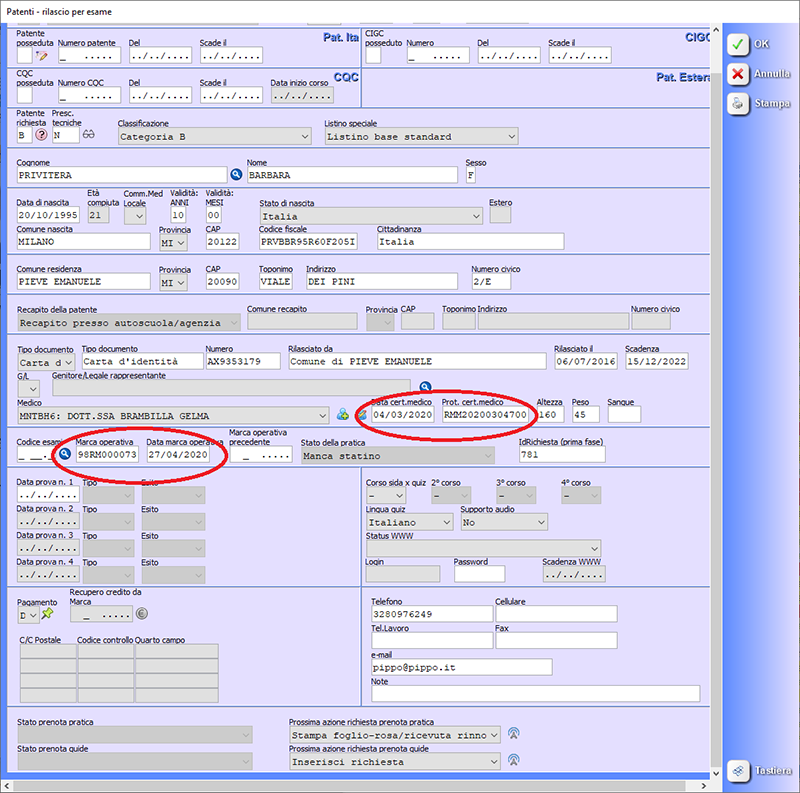
Task: Click the pencil icon beside Patente posseduta
Action: click(x=42, y=56)
